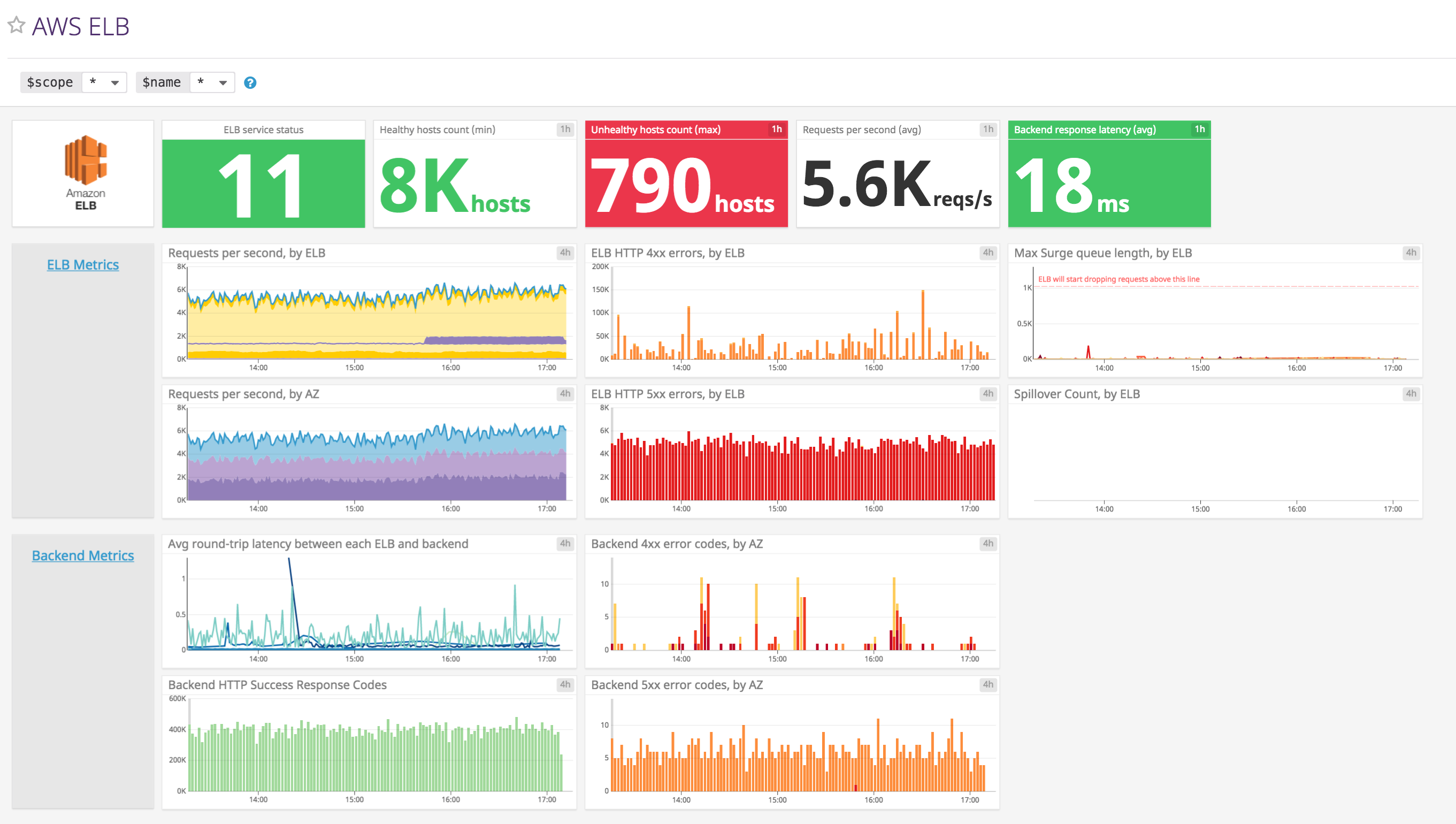1456x824 pixels.
Task: Open the $name dropdown
Action: point(212,82)
